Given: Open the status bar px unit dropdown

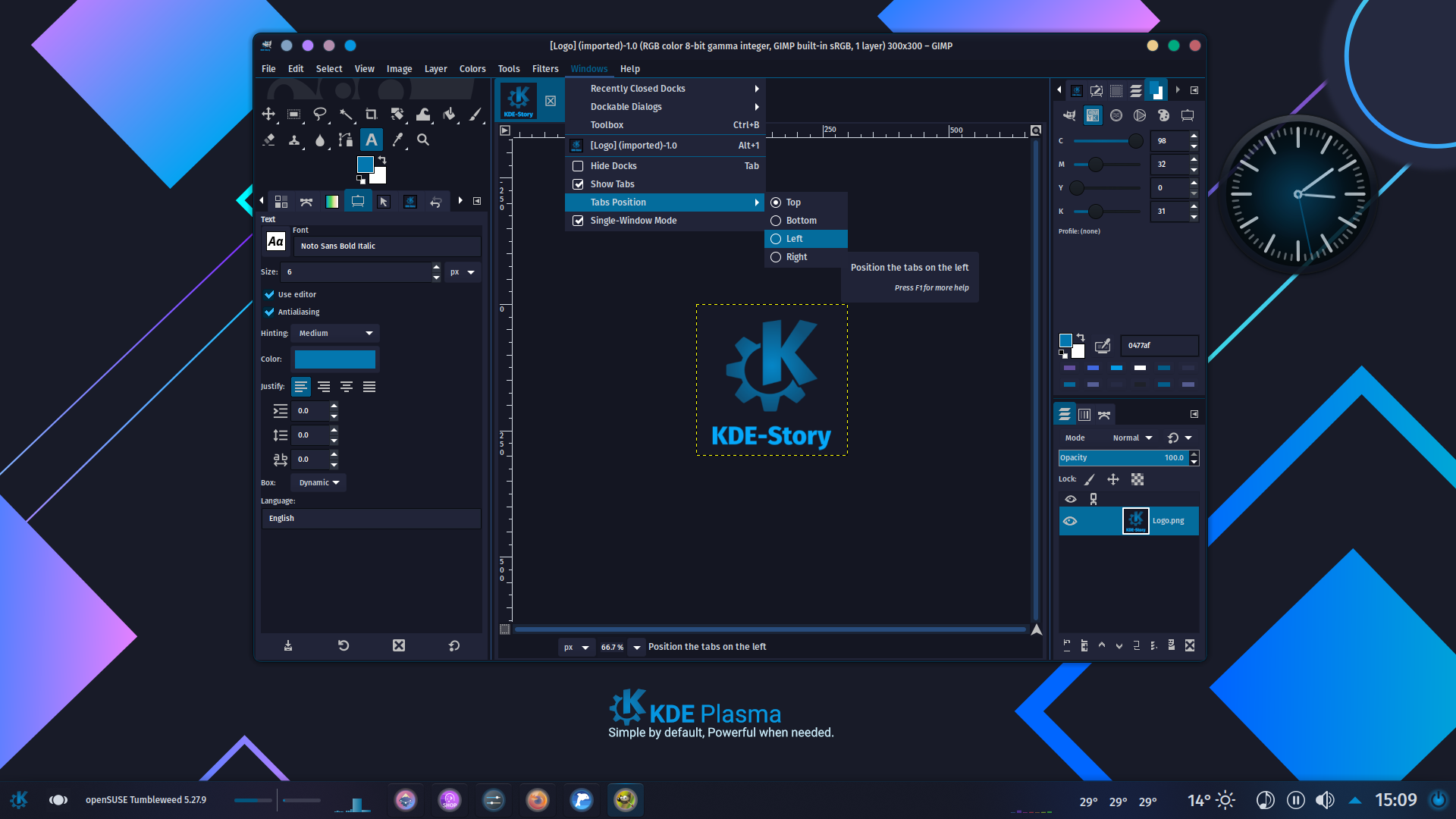Looking at the screenshot, I should [x=576, y=647].
